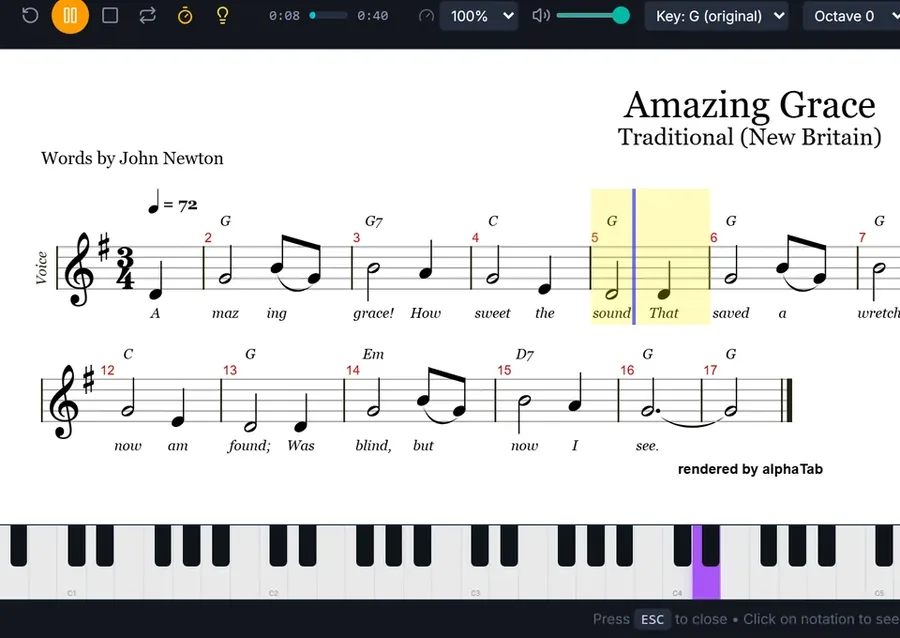The width and height of the screenshot is (900, 638).
Task: Click the G7 chord symbol
Action: 374,221
